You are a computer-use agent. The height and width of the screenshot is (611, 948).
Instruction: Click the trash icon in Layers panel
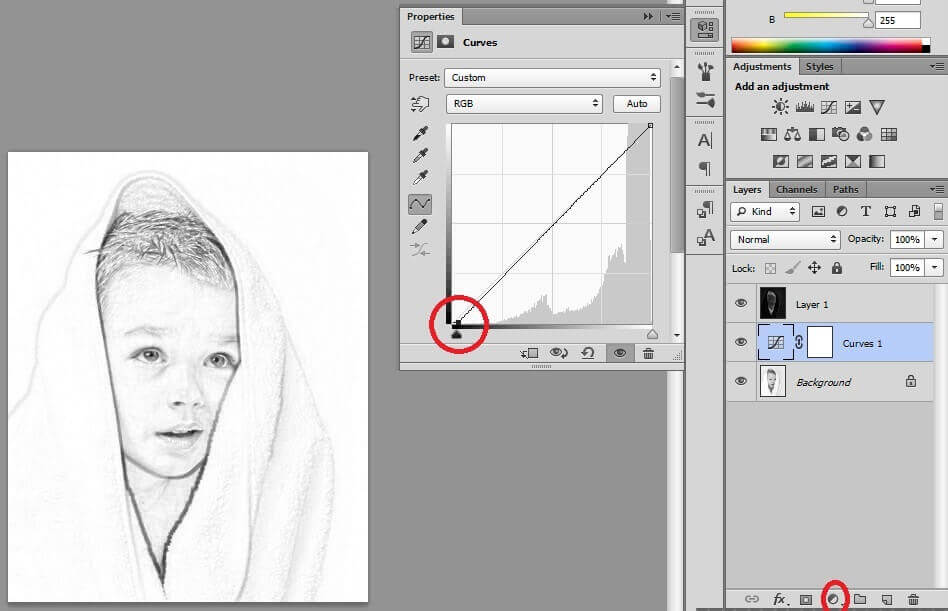[913, 599]
